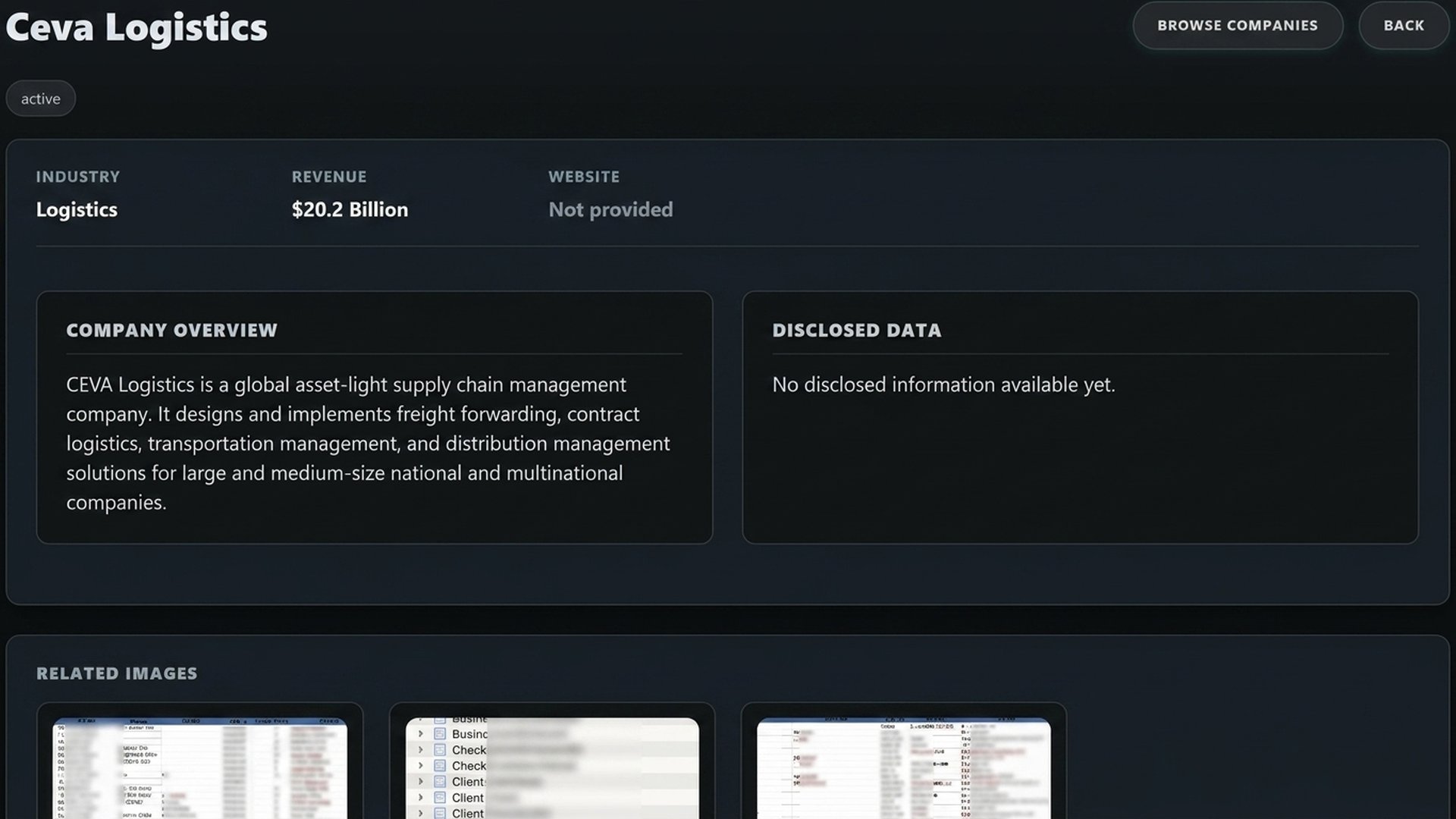Click the Logistics industry value
The height and width of the screenshot is (819, 1456).
tap(77, 209)
